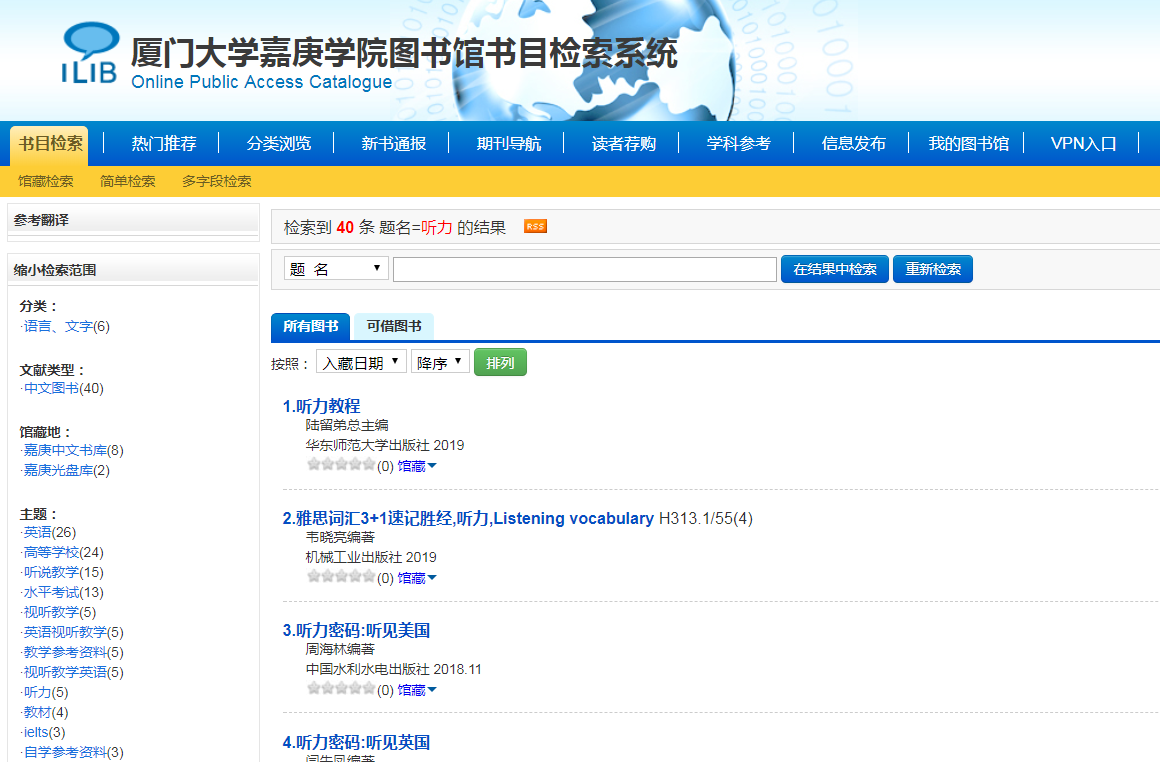This screenshot has width=1160, height=762.
Task: Click the search keyword input box
Action: tap(584, 270)
